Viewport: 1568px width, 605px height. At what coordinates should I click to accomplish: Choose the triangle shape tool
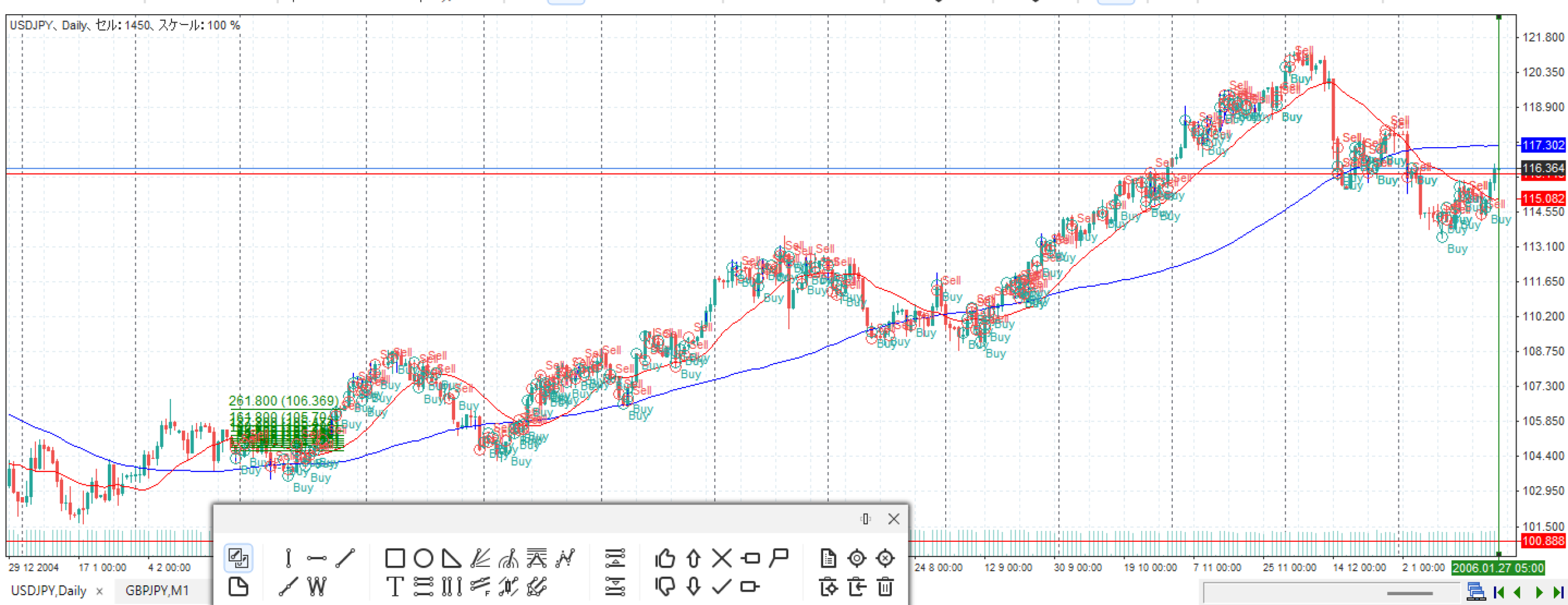tap(451, 558)
